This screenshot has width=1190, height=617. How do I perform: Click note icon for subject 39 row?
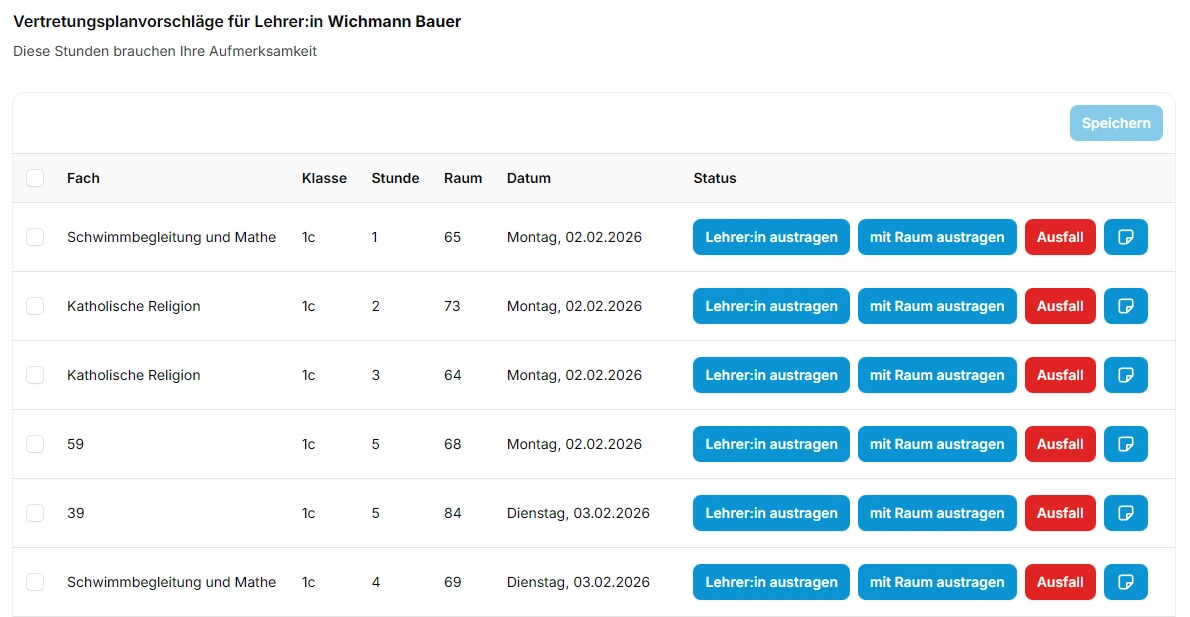pyautogui.click(x=1125, y=513)
